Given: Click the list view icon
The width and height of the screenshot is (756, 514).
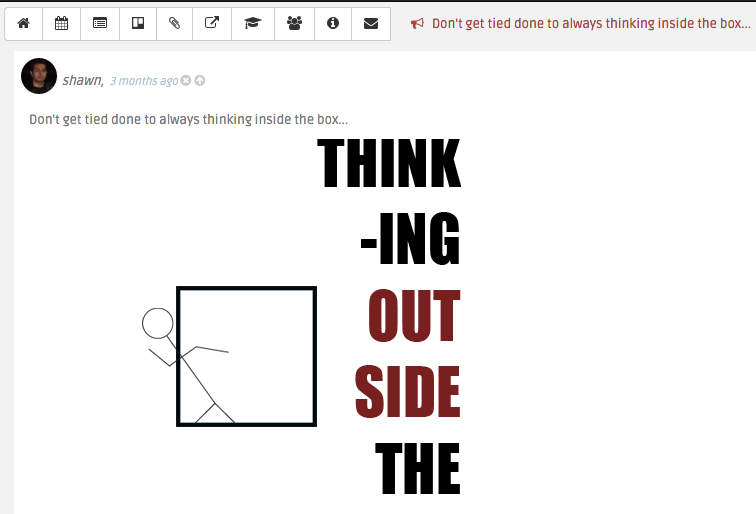Looking at the screenshot, I should coord(100,24).
